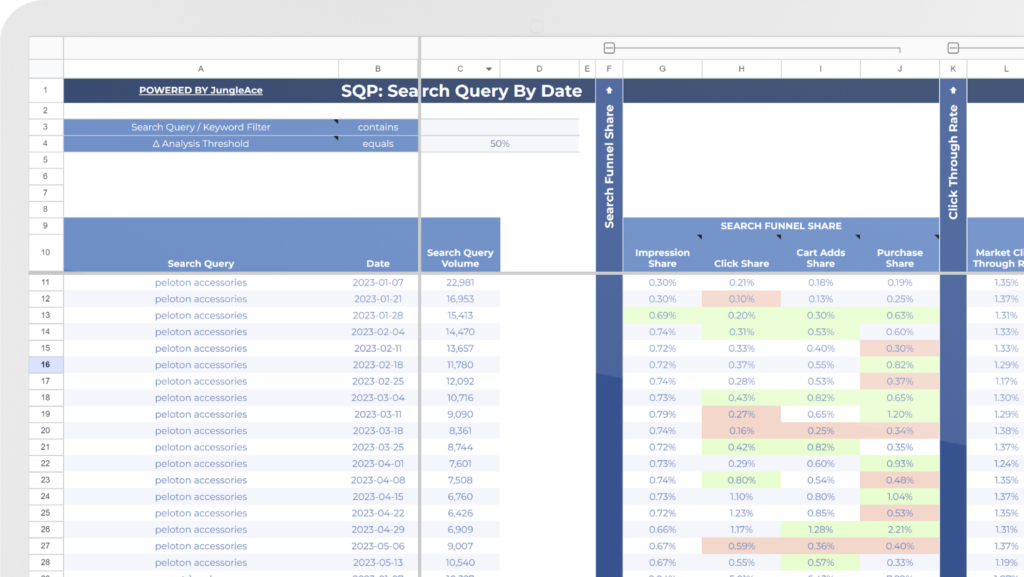Select column B header
The image size is (1024, 577).
click(378, 69)
